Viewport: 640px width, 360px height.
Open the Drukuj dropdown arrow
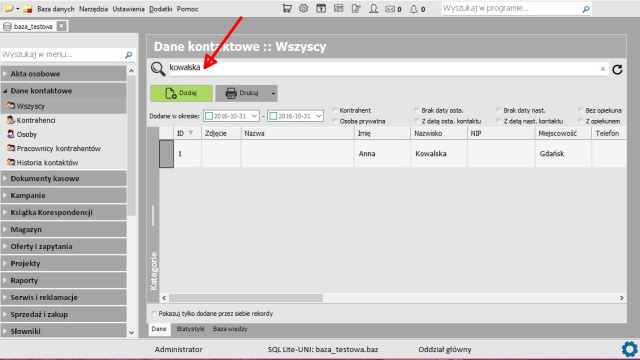(x=273, y=93)
